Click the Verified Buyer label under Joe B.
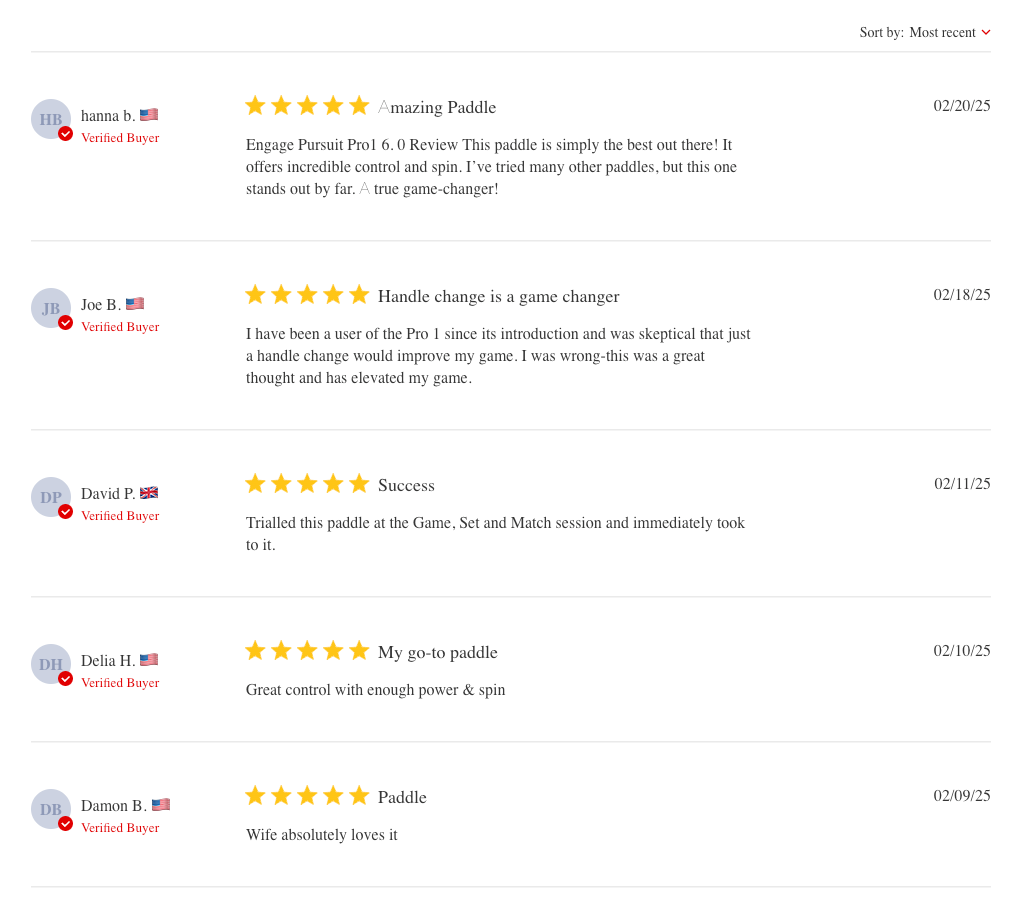The height and width of the screenshot is (898, 1033). tap(120, 327)
